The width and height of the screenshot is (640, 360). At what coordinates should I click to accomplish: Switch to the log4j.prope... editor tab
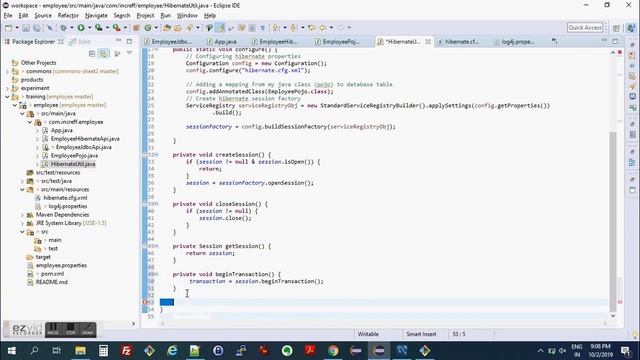click(x=514, y=42)
